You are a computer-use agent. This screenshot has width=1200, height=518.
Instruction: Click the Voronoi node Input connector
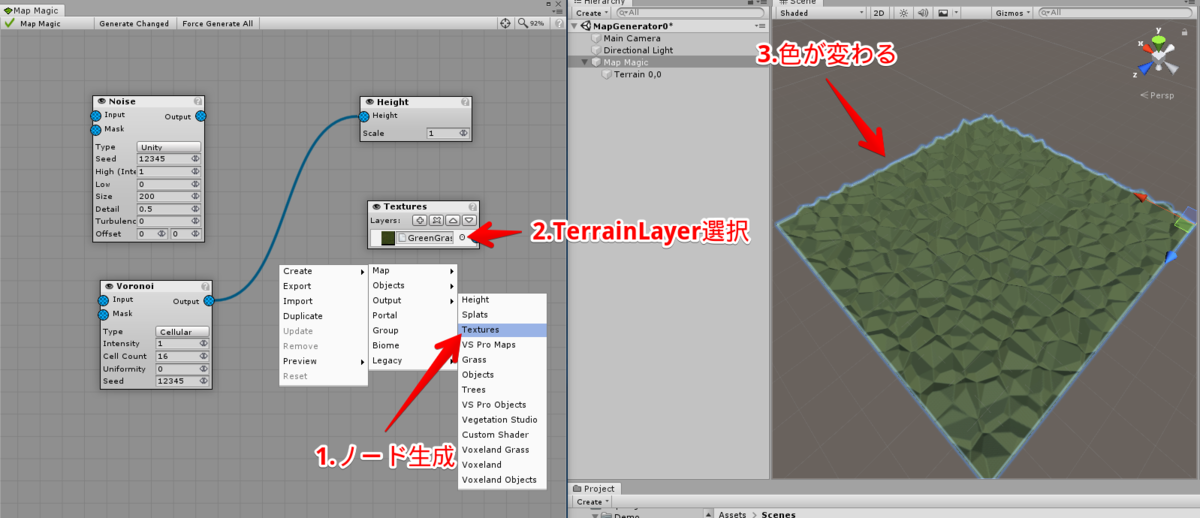click(x=103, y=300)
